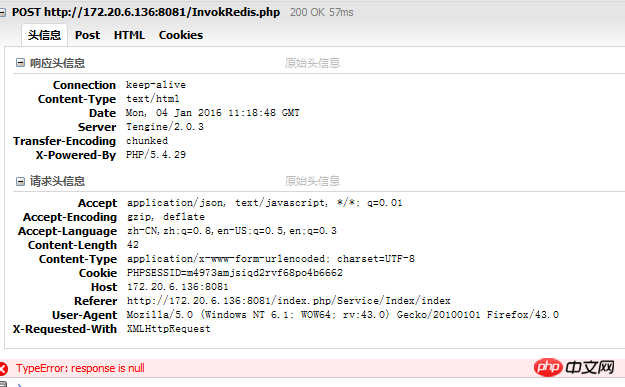Screen dimensions: 625x387
Task: Collapse the 响应头信息 section
Action: [x=20, y=63]
